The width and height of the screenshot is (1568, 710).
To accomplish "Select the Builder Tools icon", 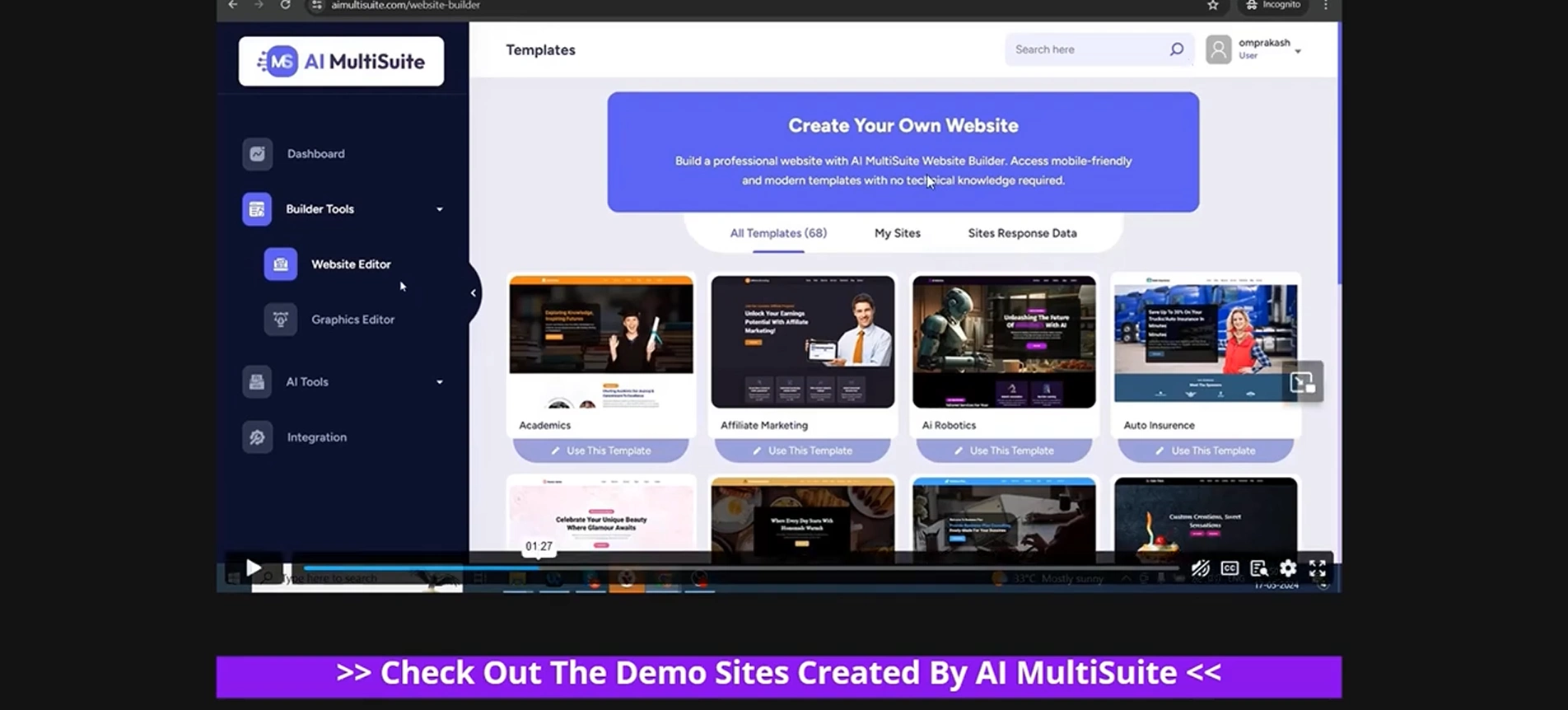I will pos(257,209).
